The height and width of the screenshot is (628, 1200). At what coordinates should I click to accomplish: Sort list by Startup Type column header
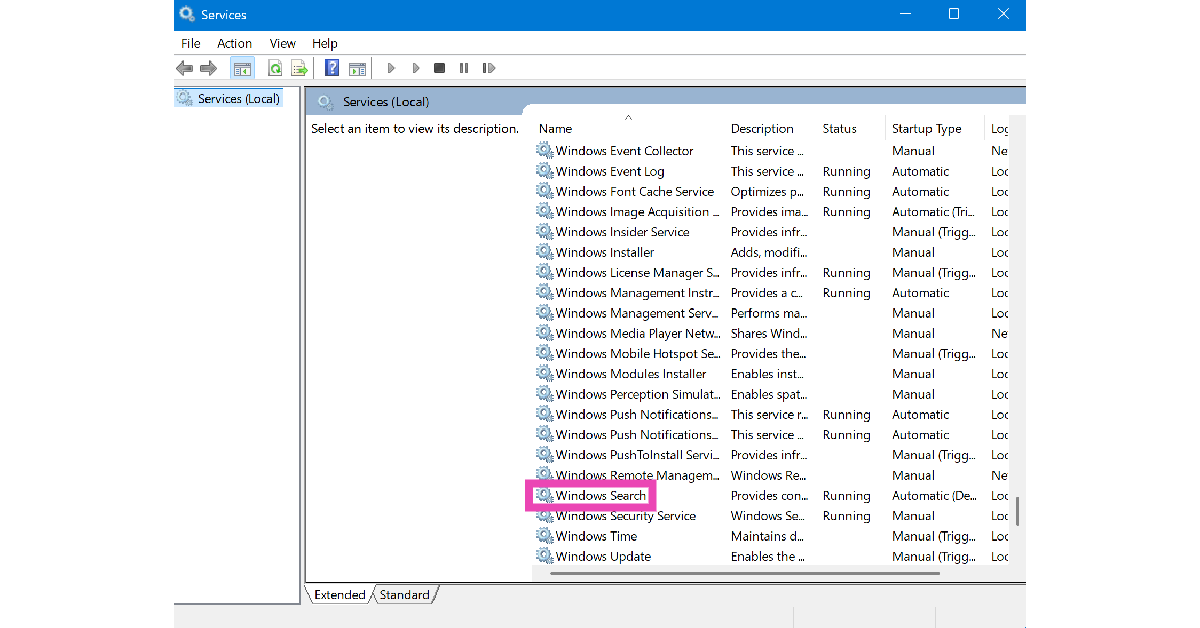point(926,129)
